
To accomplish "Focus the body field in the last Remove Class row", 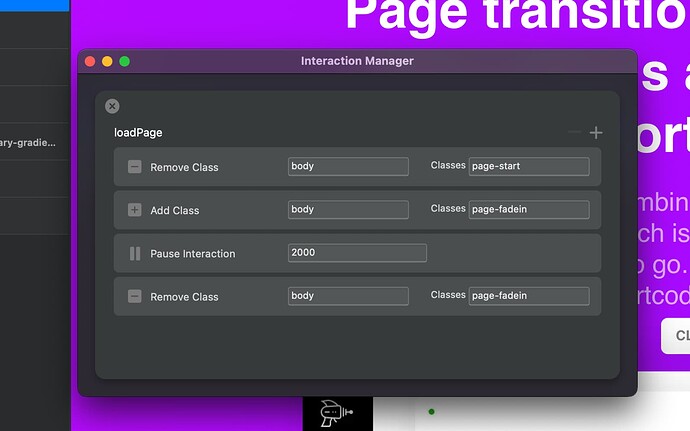I will click(x=348, y=296).
